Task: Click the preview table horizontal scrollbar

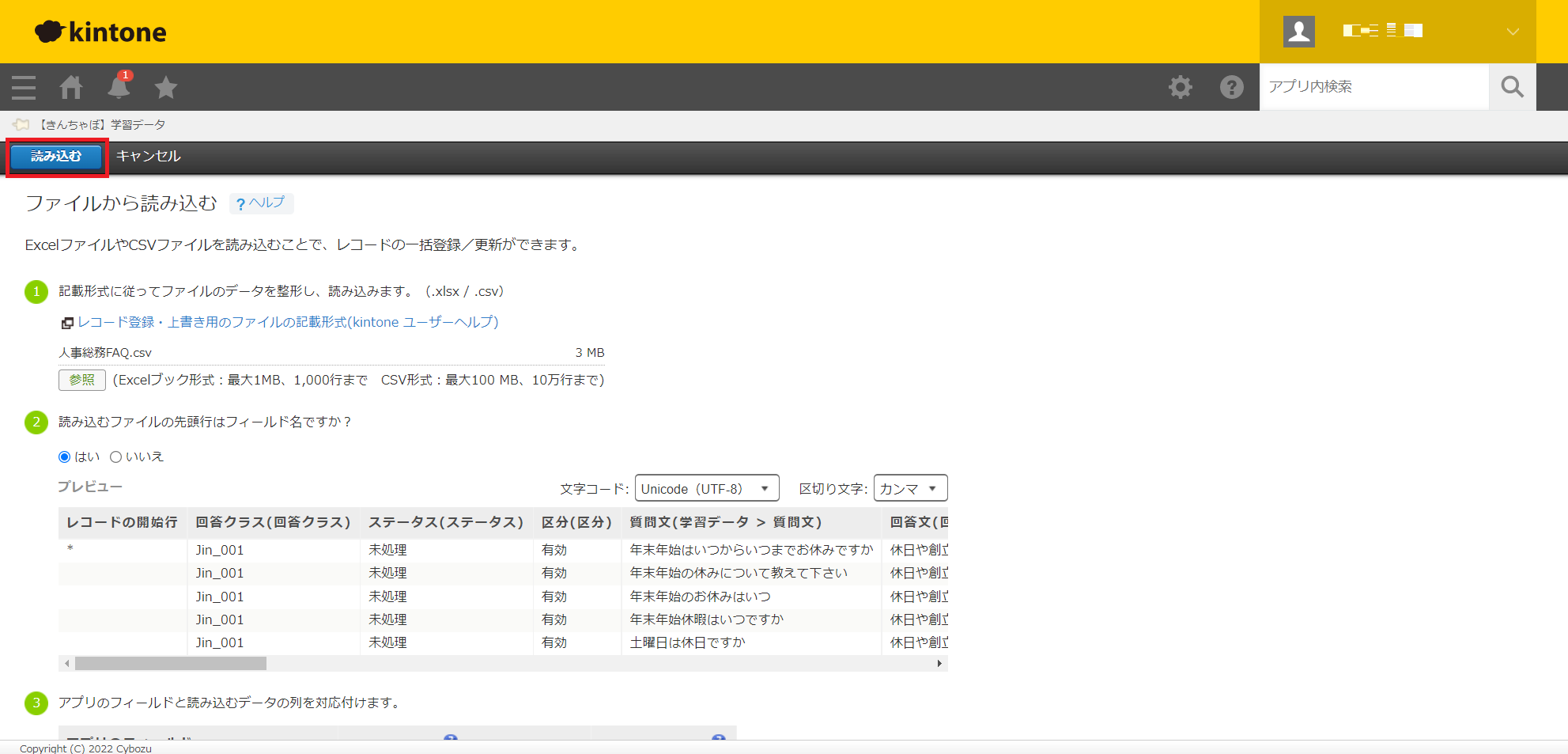Action: [171, 664]
